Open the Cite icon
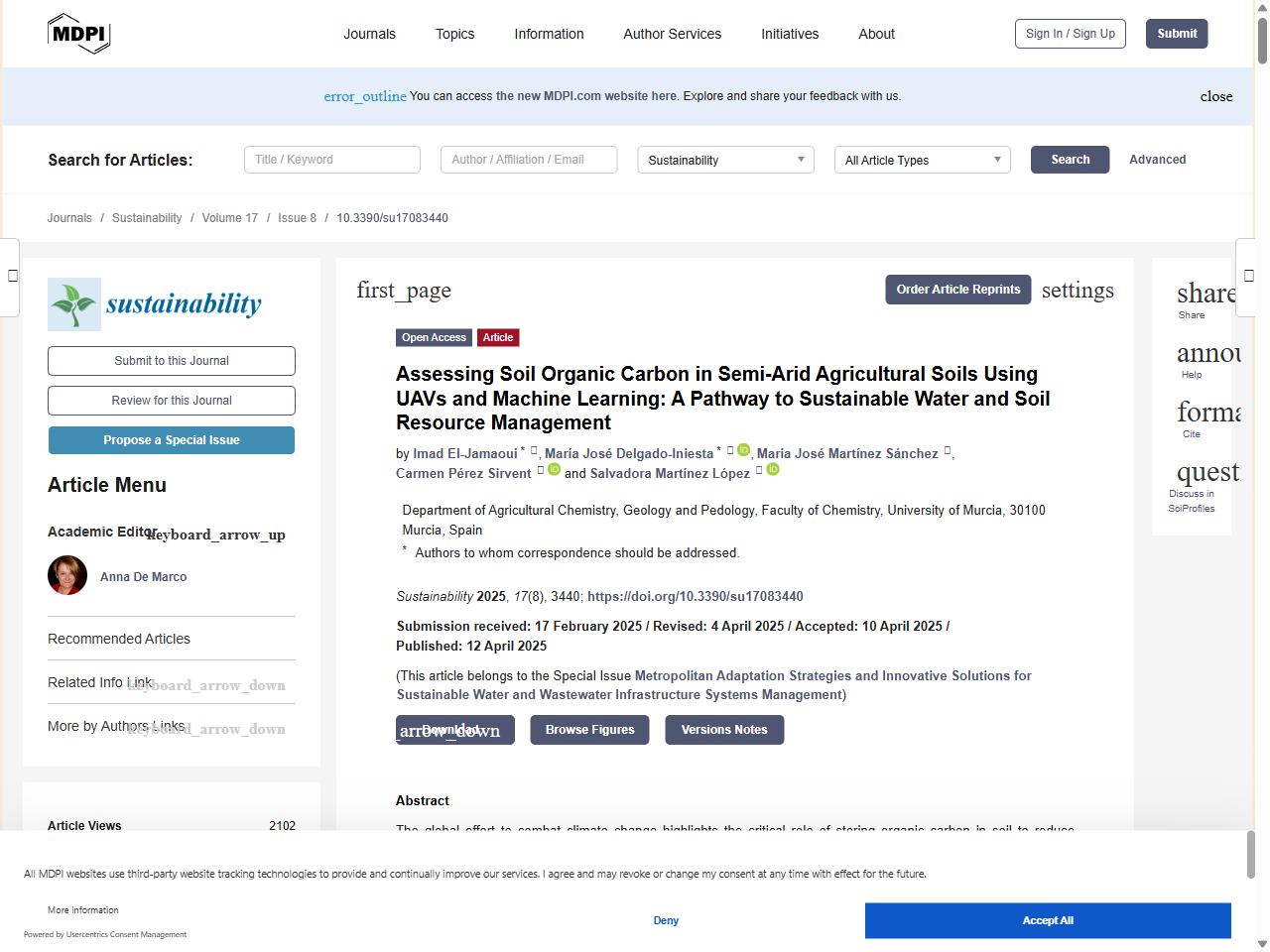 (x=1207, y=413)
